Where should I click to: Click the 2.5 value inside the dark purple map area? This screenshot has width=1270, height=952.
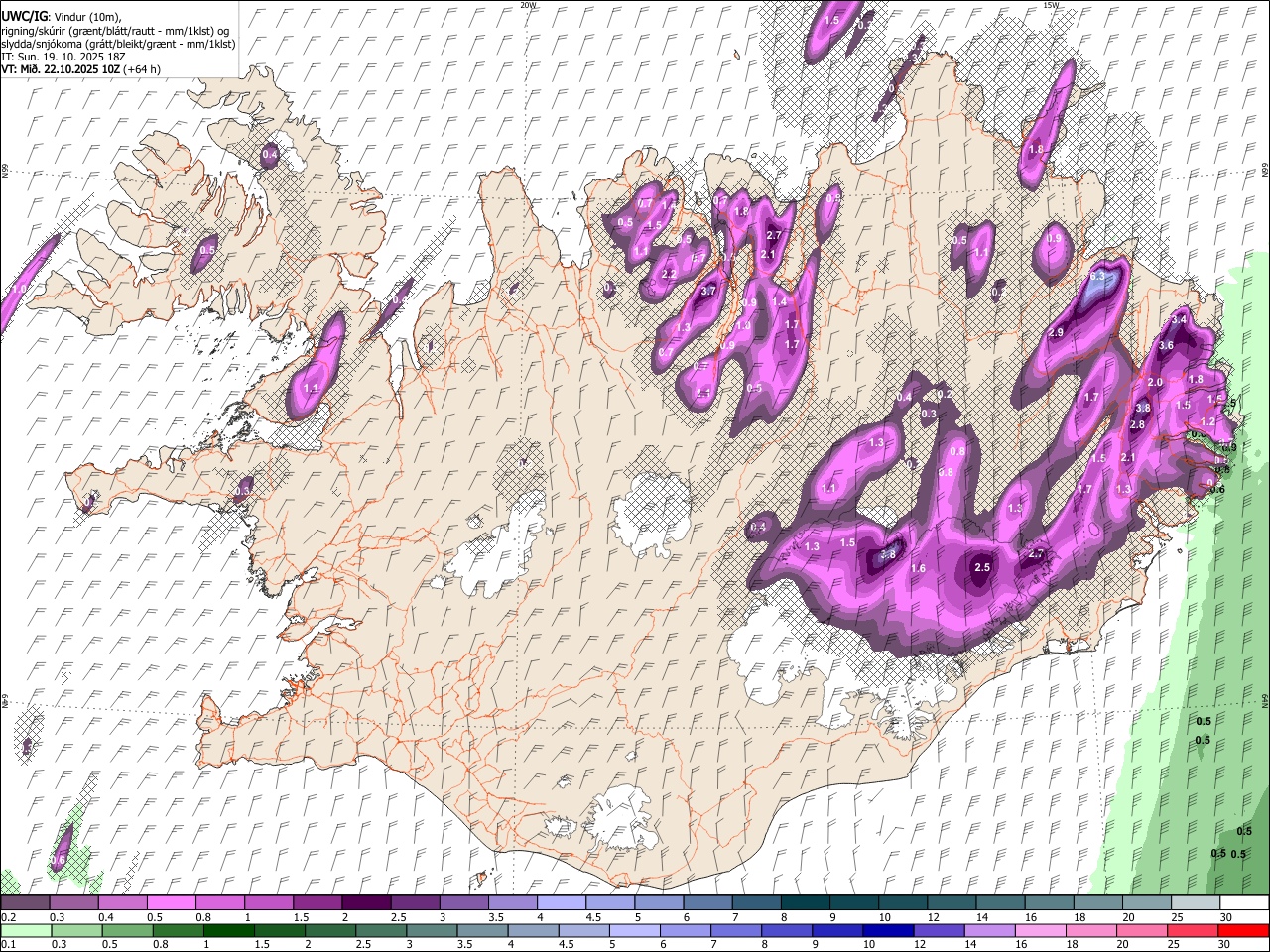(x=983, y=567)
